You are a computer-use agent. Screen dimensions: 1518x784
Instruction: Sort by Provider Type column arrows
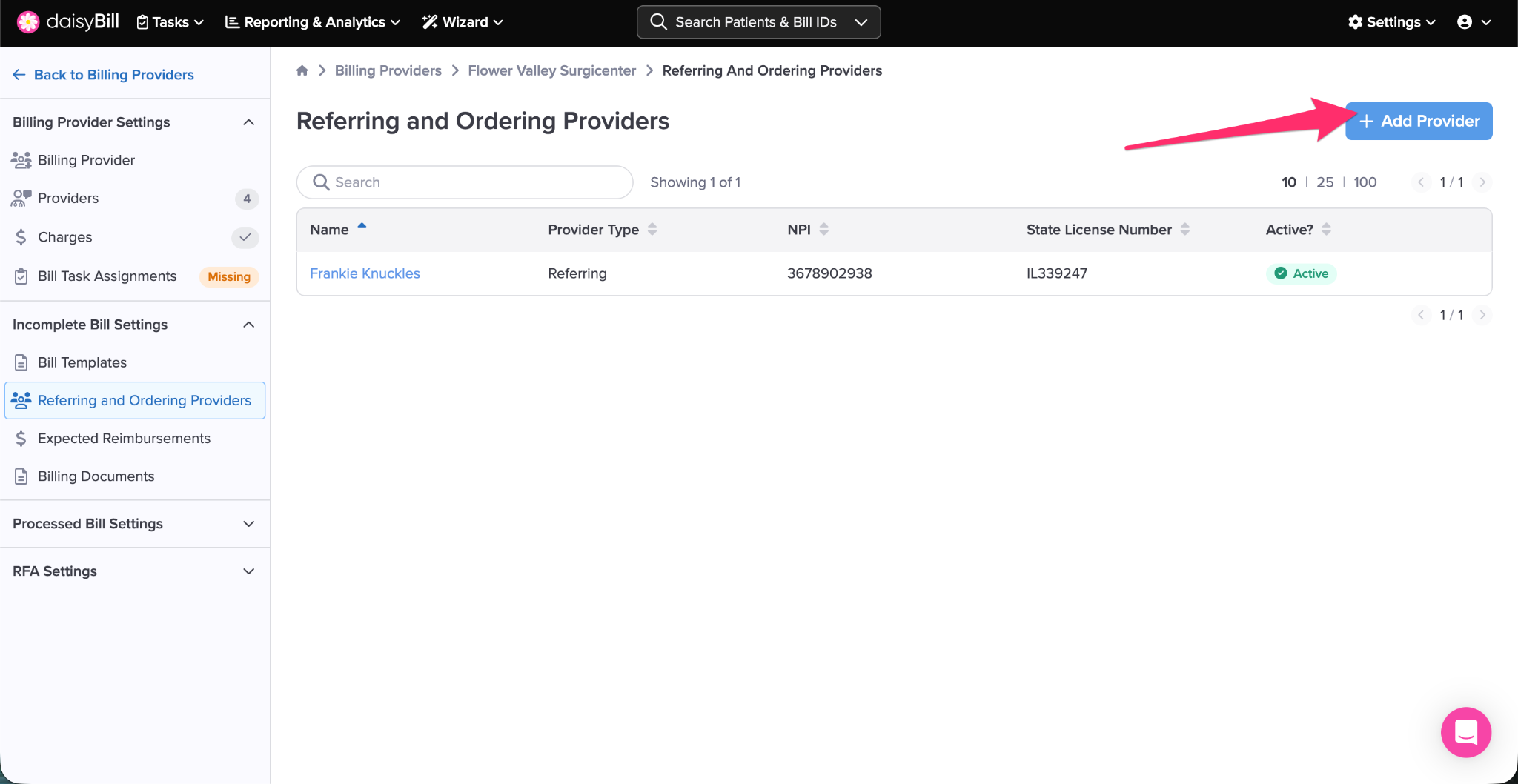[652, 230]
